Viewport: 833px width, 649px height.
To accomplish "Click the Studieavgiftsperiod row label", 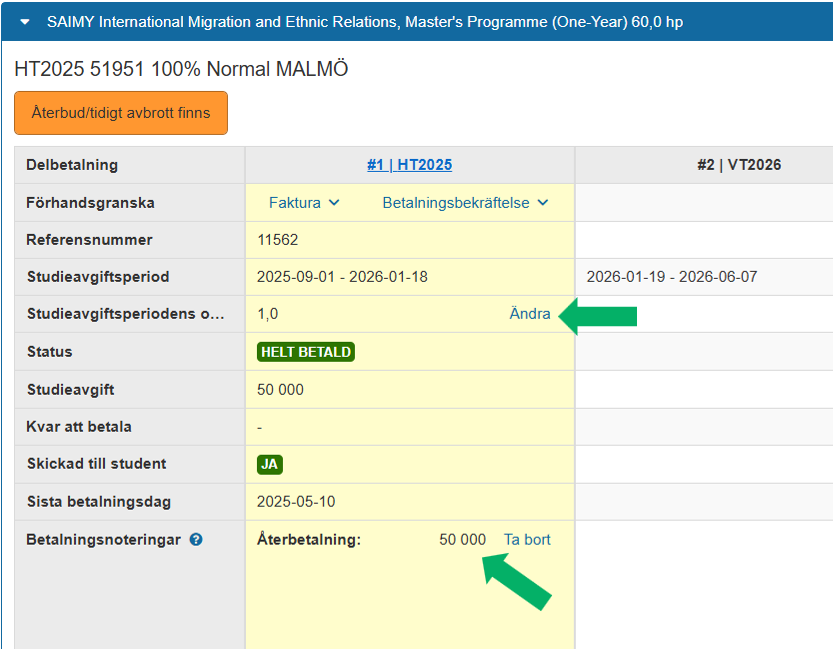I will (x=98, y=277).
